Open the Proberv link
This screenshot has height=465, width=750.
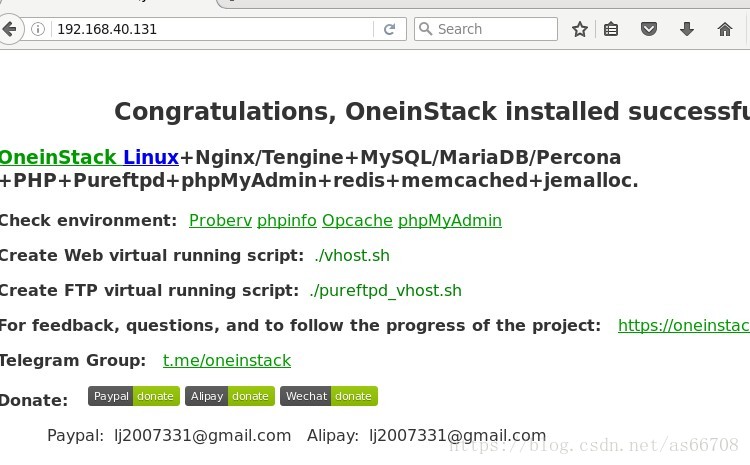[x=221, y=221]
